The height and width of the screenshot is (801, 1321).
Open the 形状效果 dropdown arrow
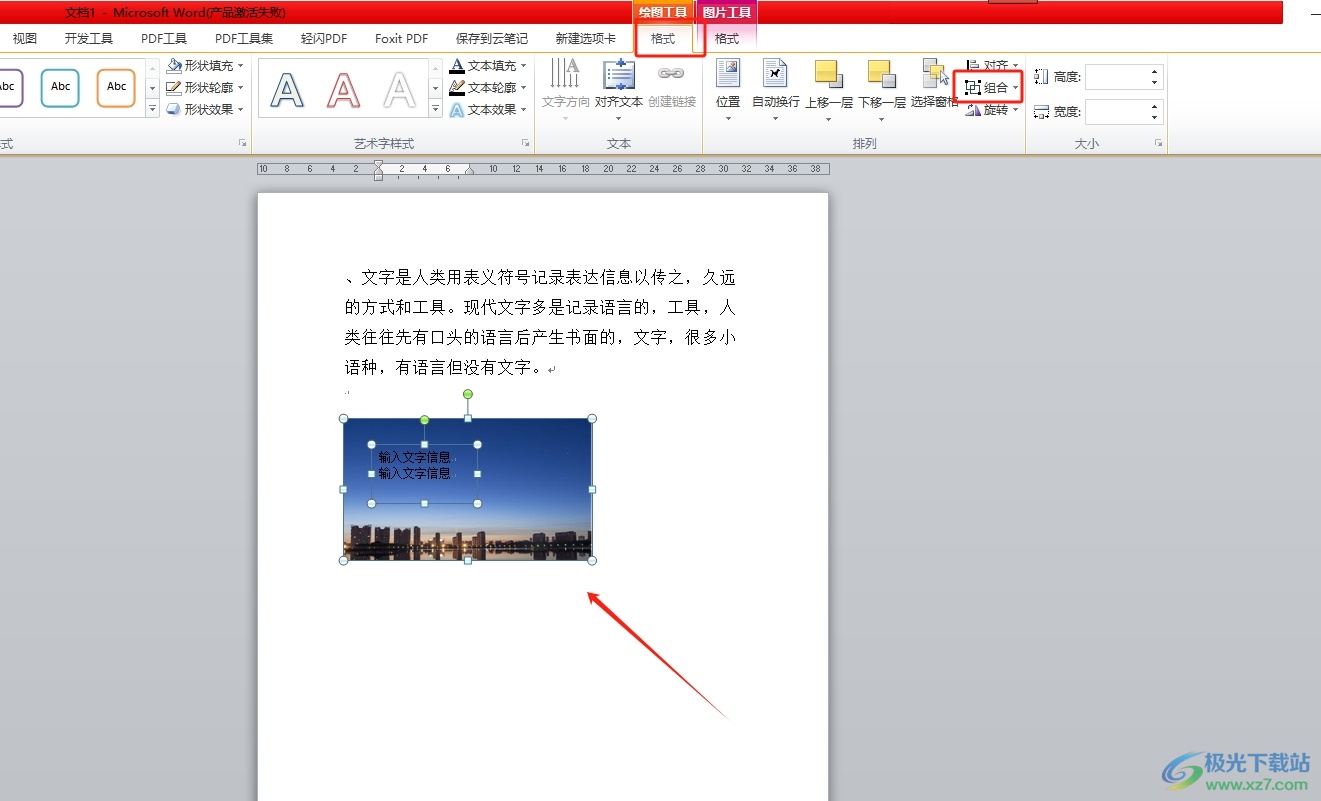point(241,110)
